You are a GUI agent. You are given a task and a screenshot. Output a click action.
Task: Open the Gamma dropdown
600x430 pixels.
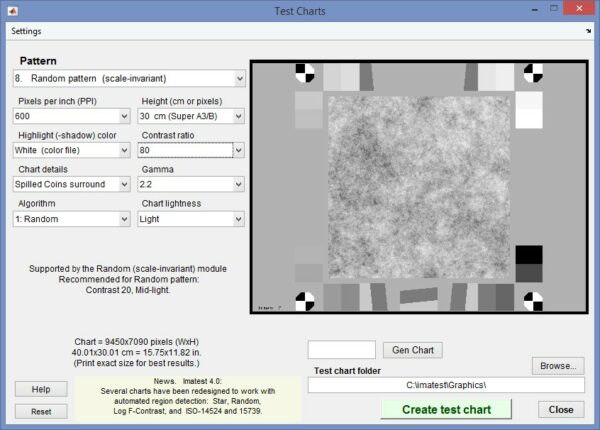(x=238, y=184)
